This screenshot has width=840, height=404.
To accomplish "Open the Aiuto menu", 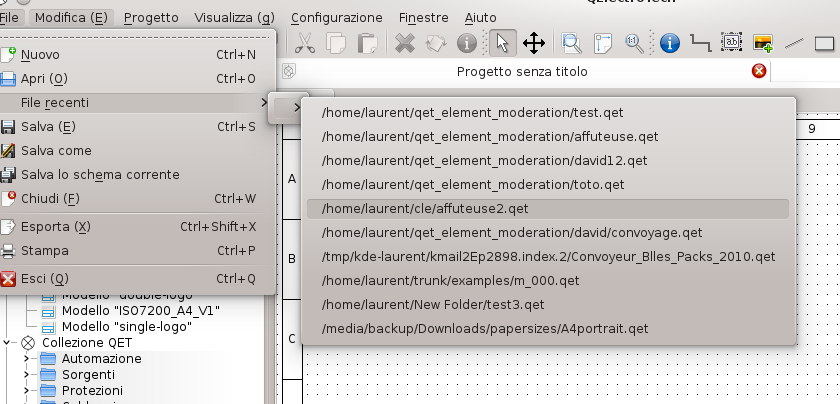I will 481,18.
